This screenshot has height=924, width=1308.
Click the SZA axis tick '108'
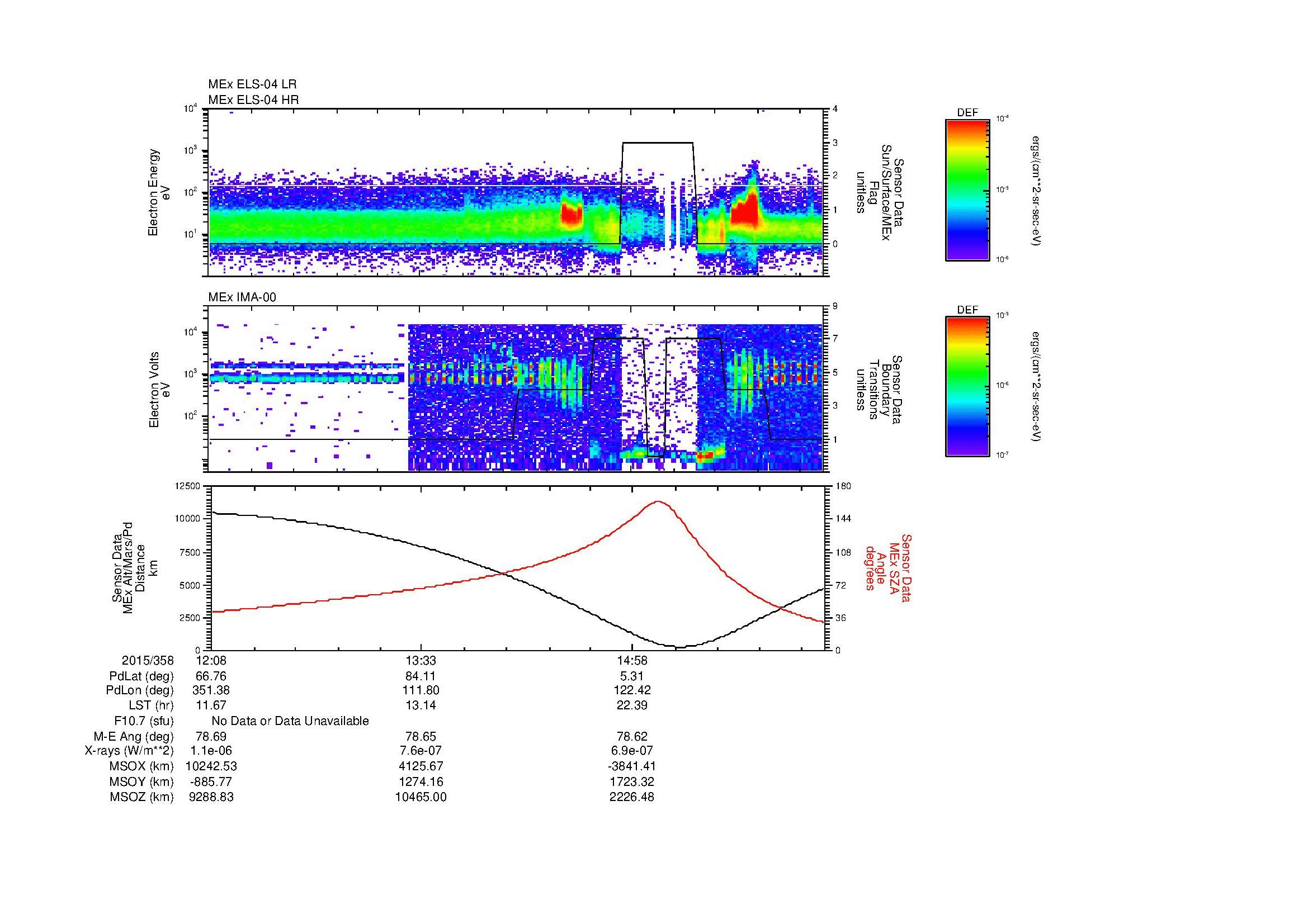tap(843, 552)
